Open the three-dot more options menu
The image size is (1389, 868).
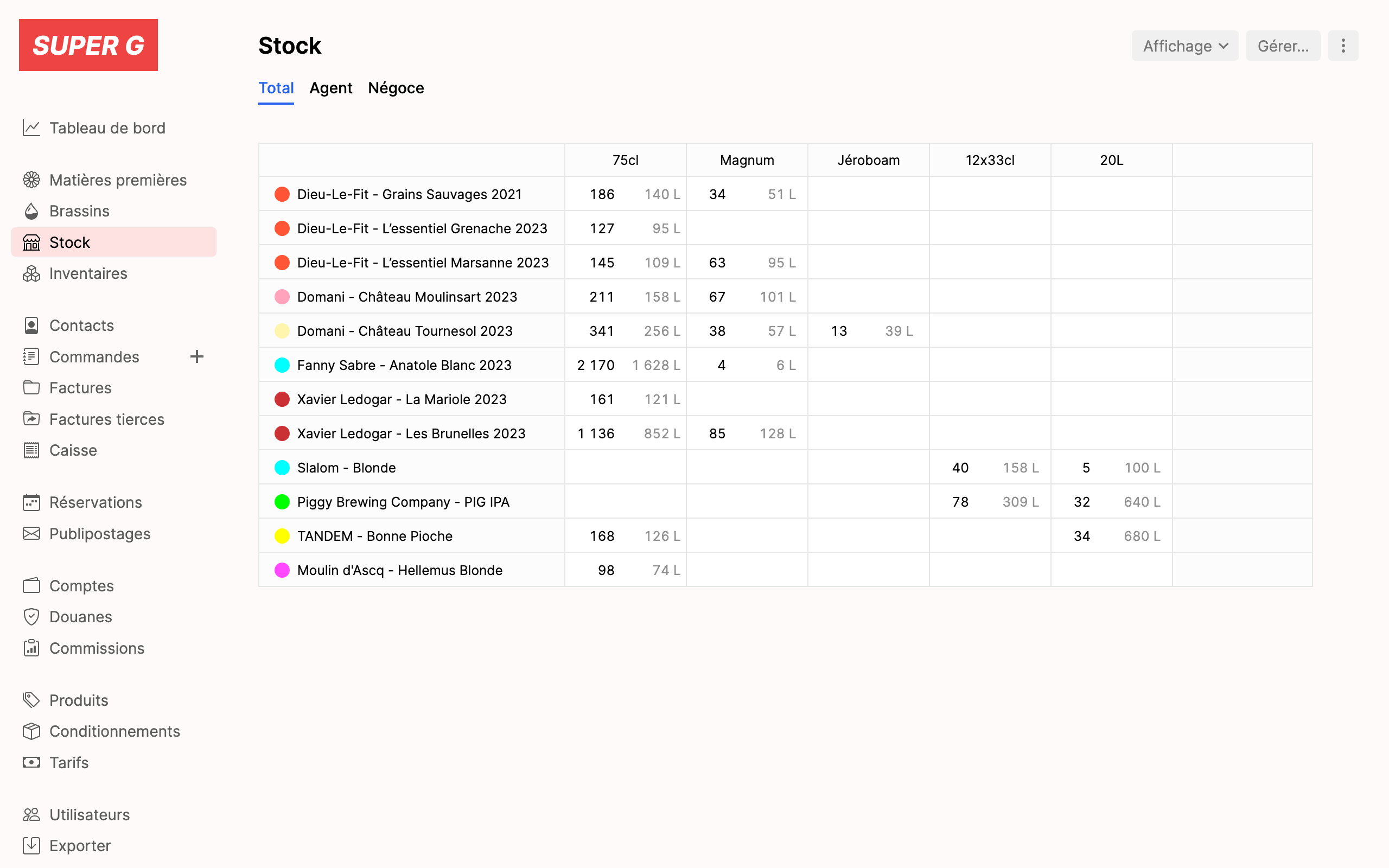pos(1343,46)
